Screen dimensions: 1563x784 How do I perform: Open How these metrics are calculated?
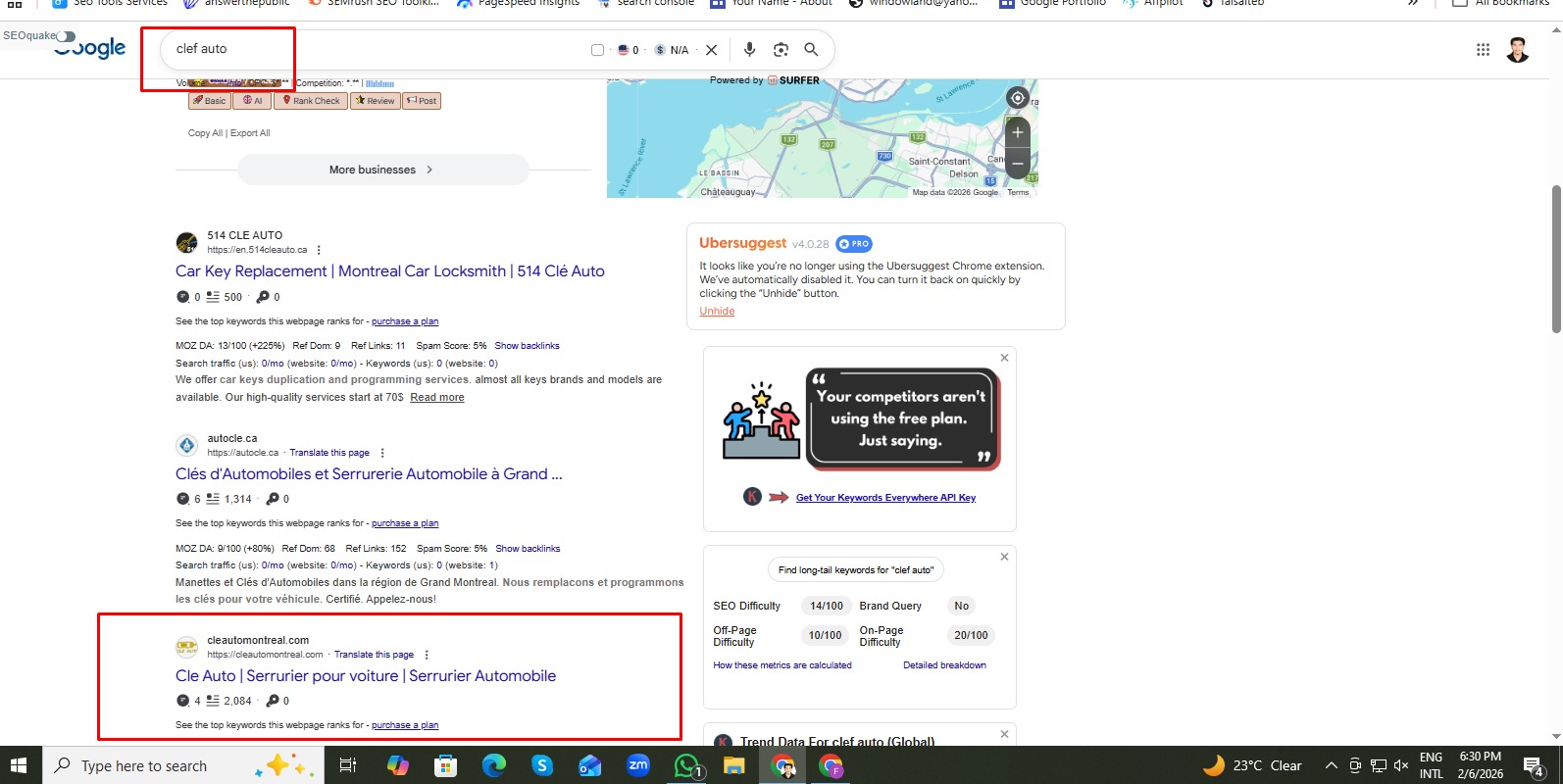coord(782,665)
